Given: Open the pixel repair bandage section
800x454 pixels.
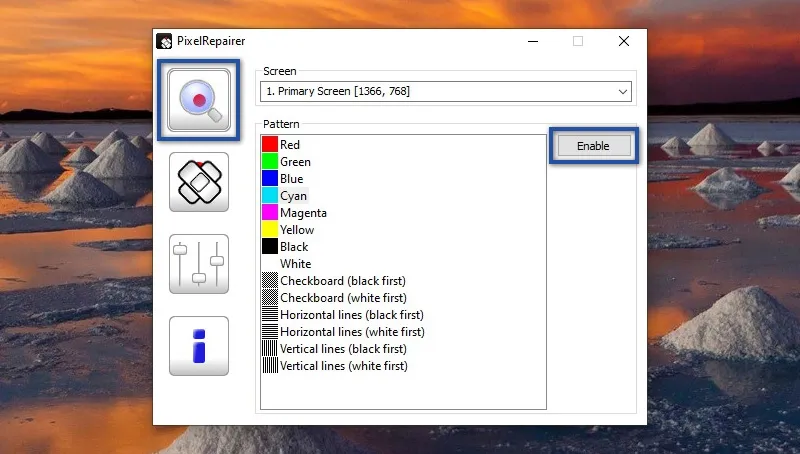Looking at the screenshot, I should [199, 182].
